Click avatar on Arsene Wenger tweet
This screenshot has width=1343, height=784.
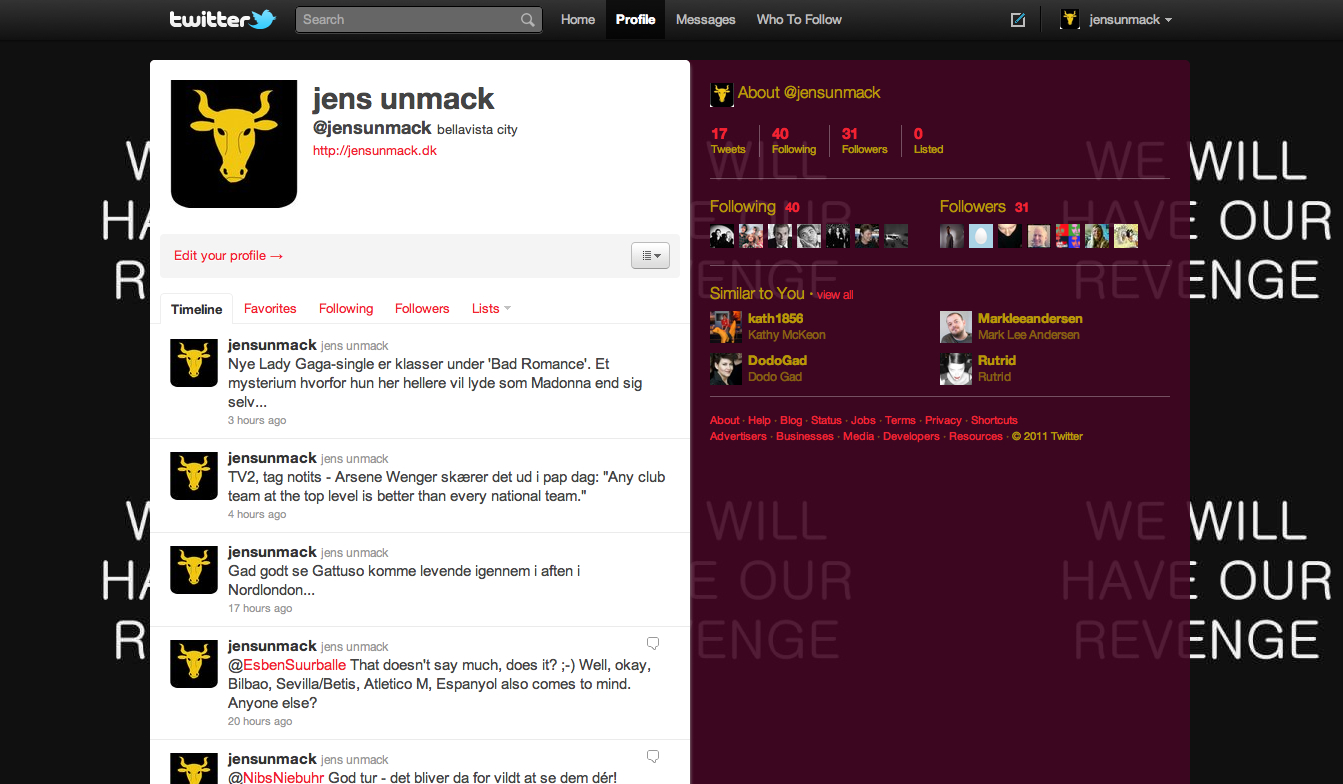[x=194, y=476]
